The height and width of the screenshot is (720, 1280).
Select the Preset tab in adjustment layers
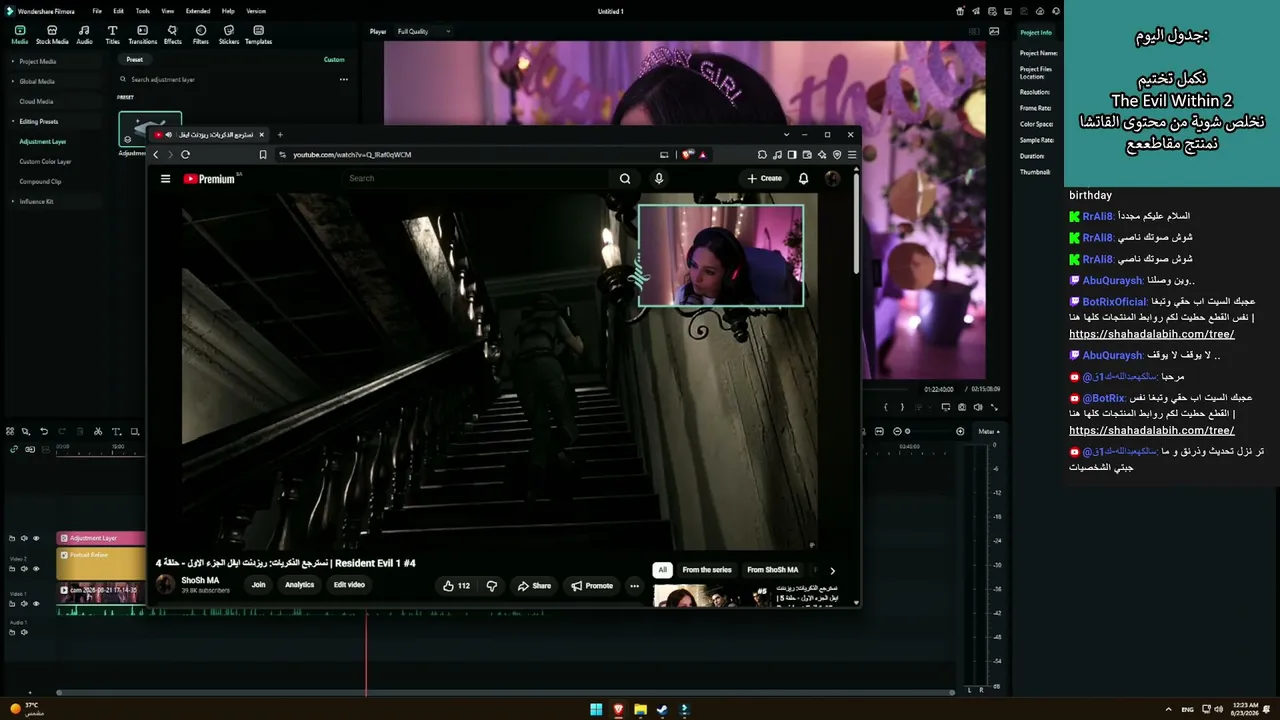(x=134, y=60)
